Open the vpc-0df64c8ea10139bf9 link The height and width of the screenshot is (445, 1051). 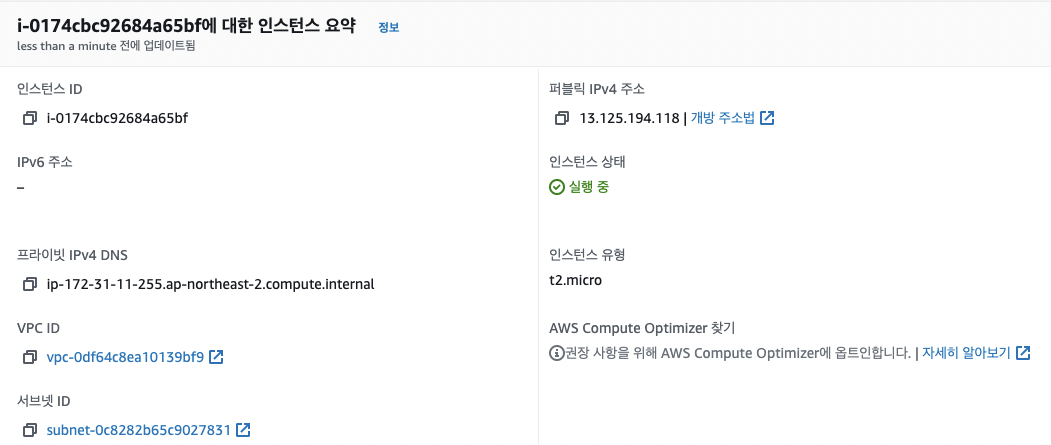[x=125, y=357]
